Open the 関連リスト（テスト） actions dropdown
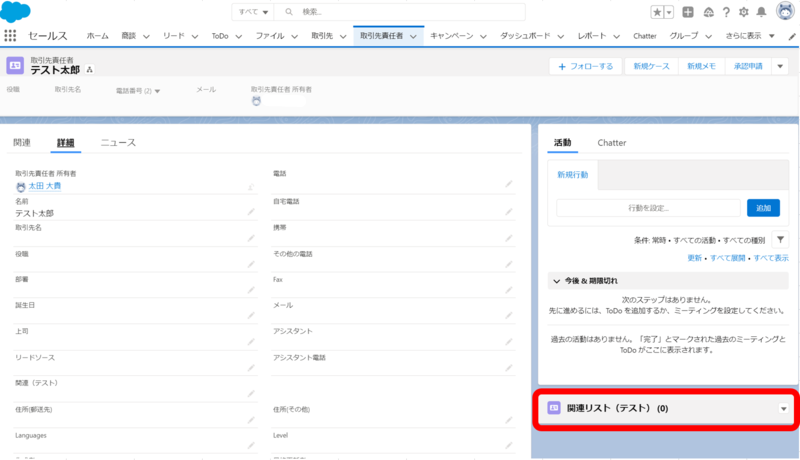The image size is (800, 460). (784, 408)
